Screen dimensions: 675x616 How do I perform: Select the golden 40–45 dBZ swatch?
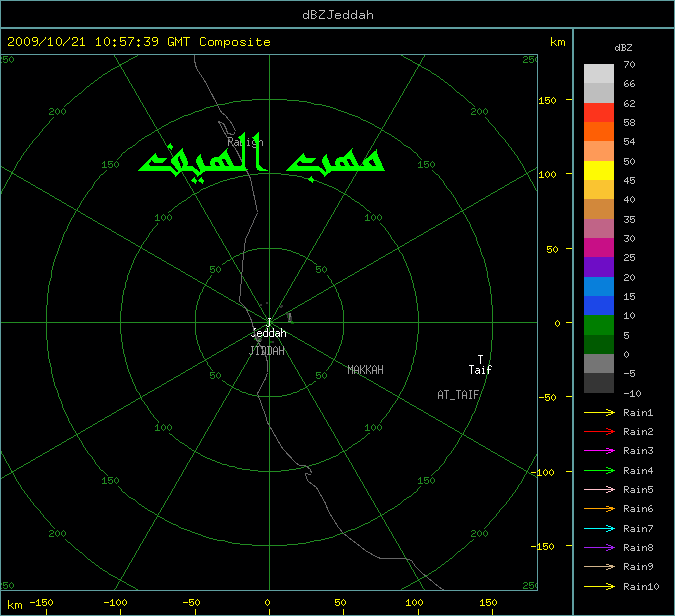click(x=599, y=189)
